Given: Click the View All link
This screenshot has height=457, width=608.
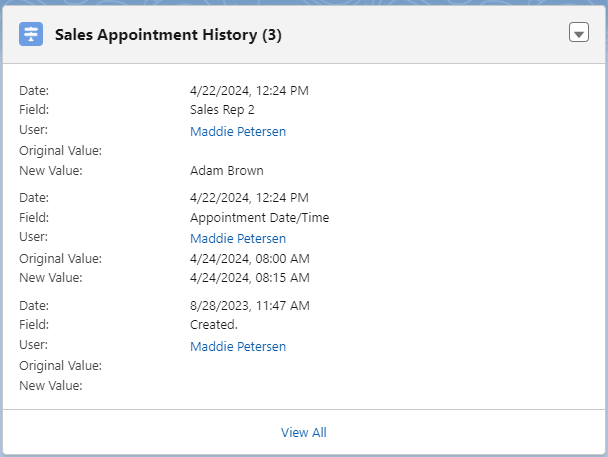Looking at the screenshot, I should [304, 432].
